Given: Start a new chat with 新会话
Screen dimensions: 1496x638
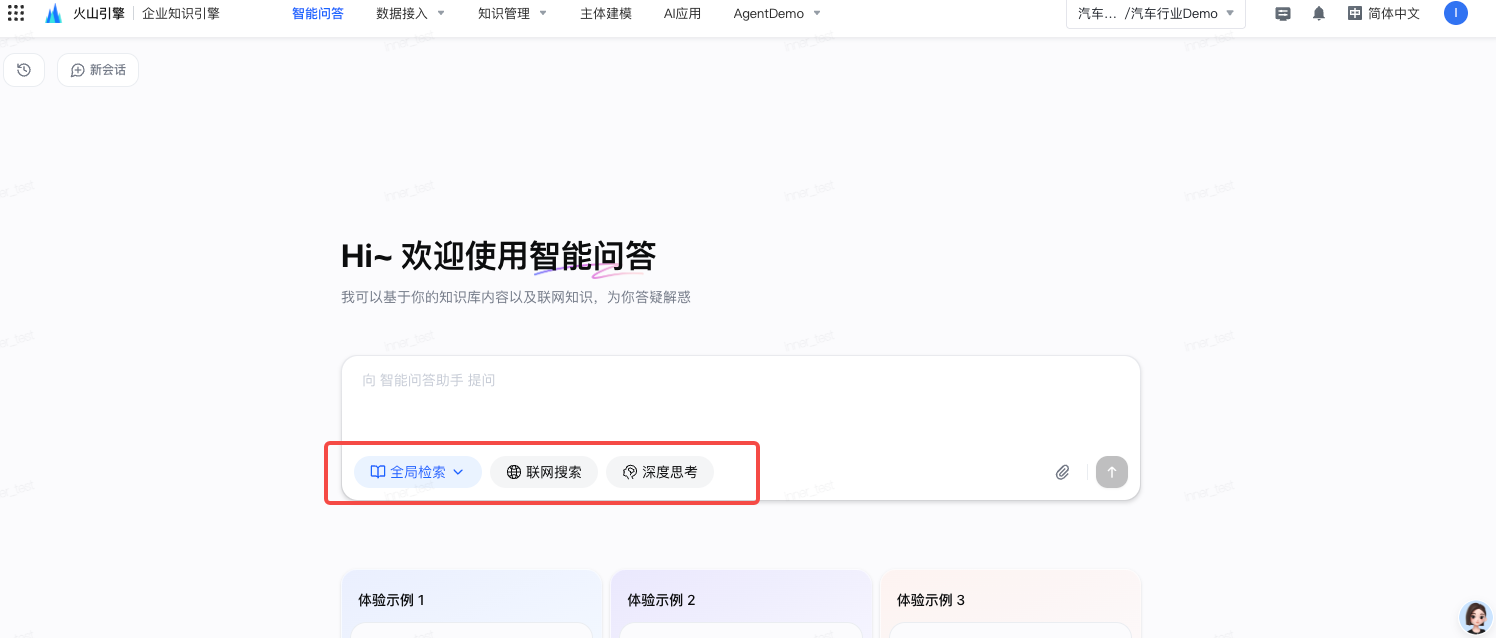Looking at the screenshot, I should 98,70.
